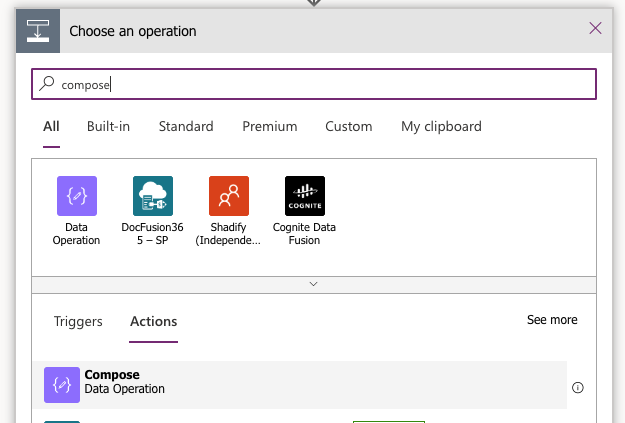Screen dimensions: 625x423
Task: Go to the Custom tab
Action: [x=348, y=127]
